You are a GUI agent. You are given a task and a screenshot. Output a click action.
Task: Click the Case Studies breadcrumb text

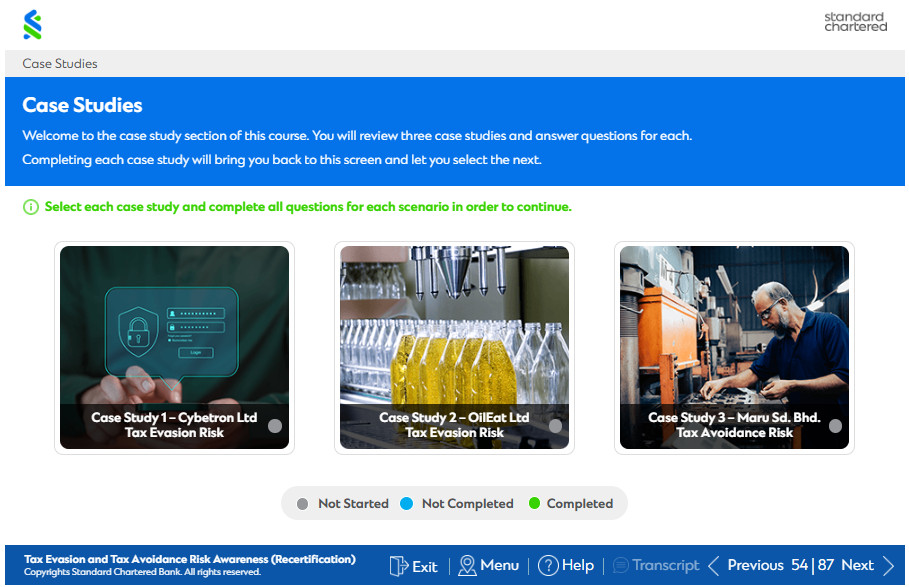60,64
